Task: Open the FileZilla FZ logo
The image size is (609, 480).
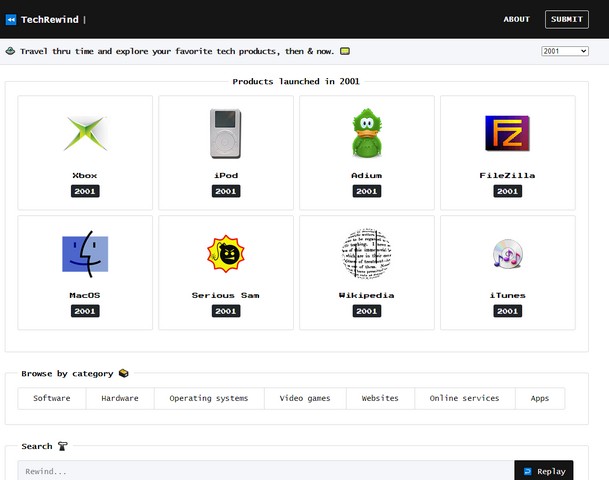Action: pyautogui.click(x=507, y=133)
